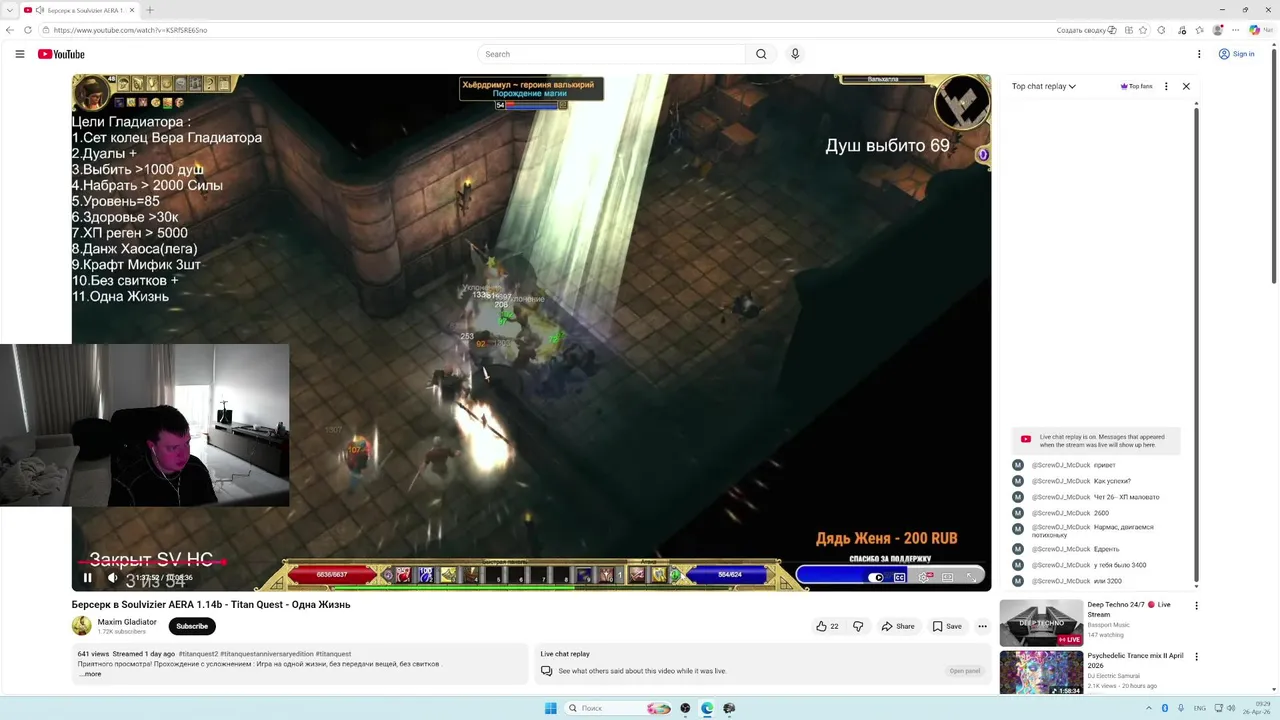Viewport: 1280px width, 720px height.
Task: Reload the page with the refresh icon
Action: tap(28, 30)
